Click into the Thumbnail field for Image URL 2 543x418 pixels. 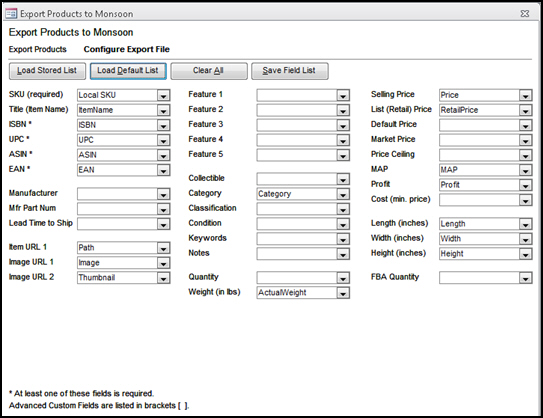[x=117, y=278]
